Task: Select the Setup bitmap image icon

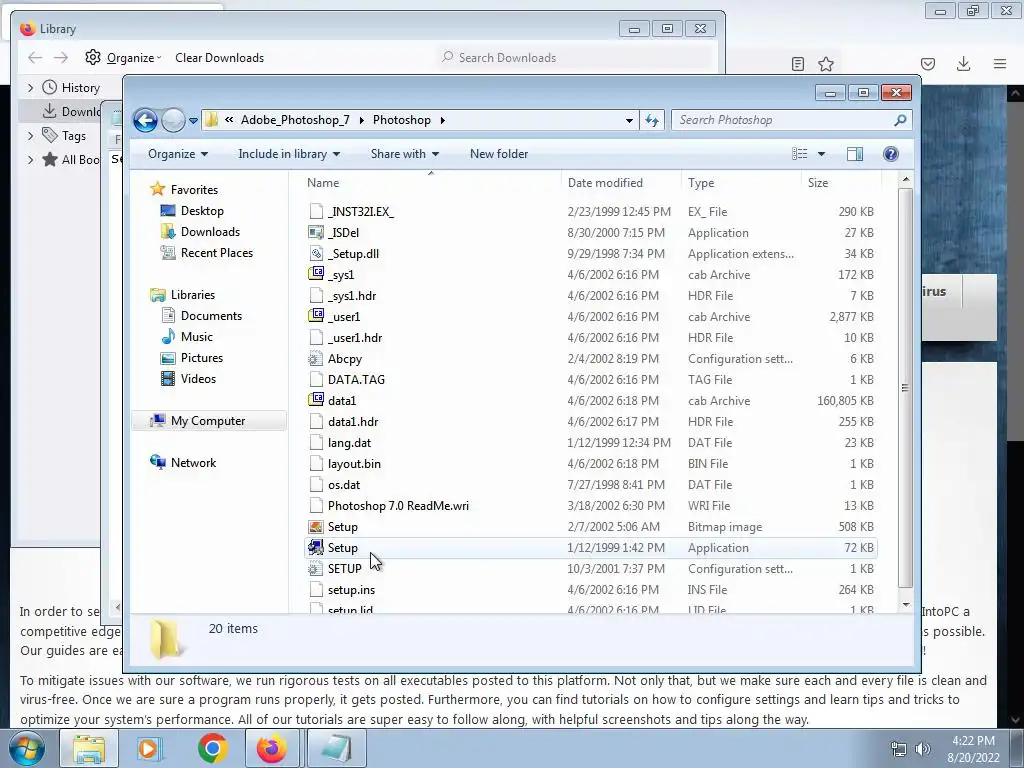Action: click(x=316, y=526)
